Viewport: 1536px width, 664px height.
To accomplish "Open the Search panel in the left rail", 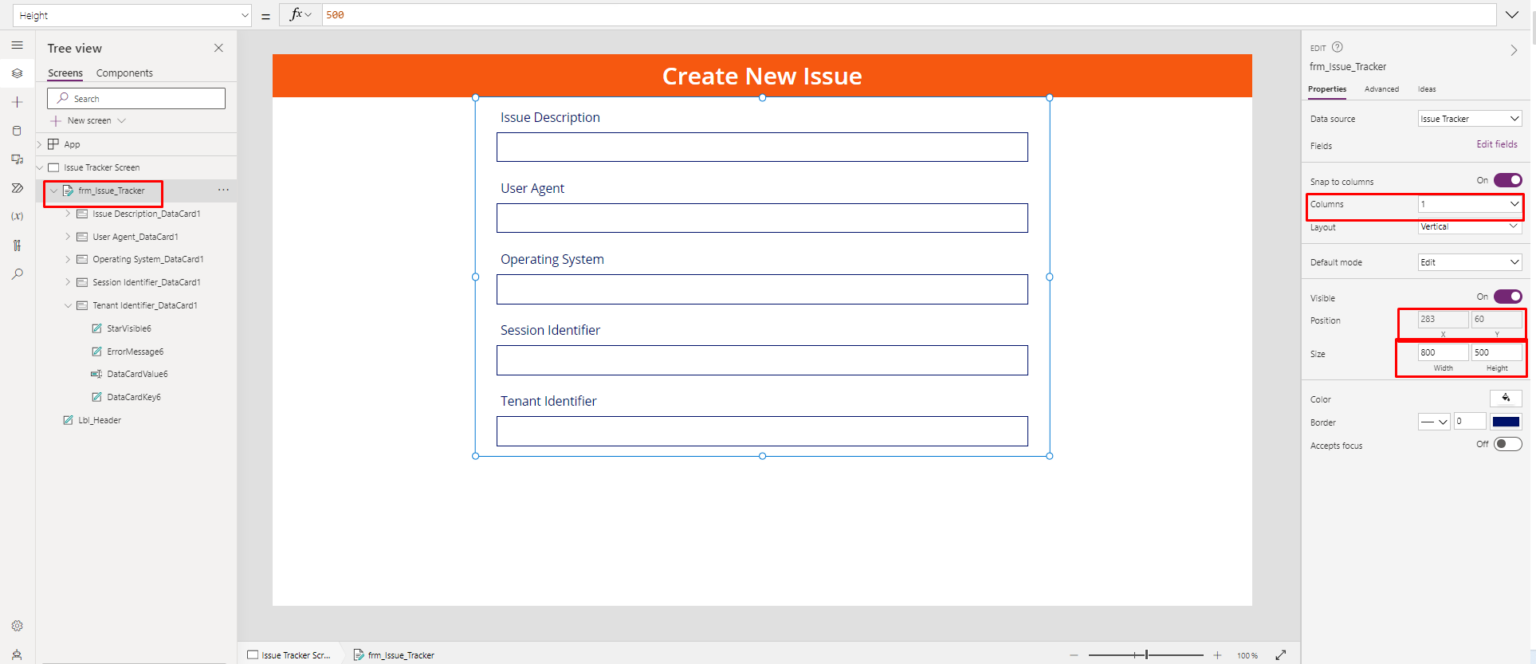I will pos(16,273).
